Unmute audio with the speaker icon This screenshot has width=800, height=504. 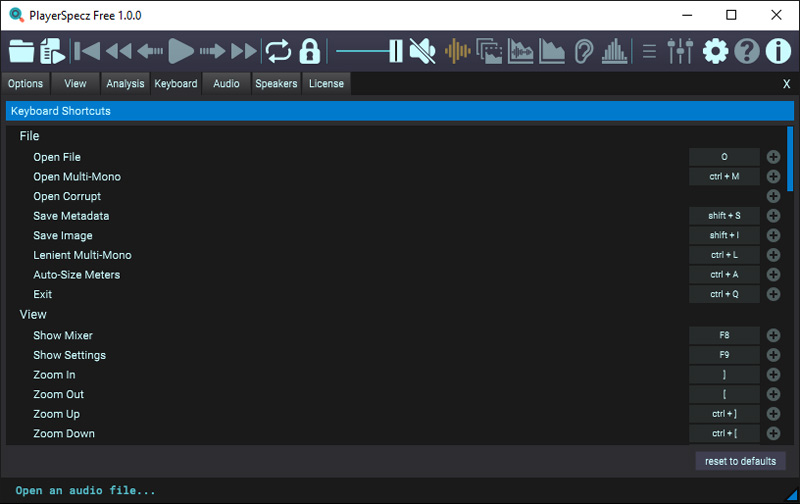click(x=422, y=50)
